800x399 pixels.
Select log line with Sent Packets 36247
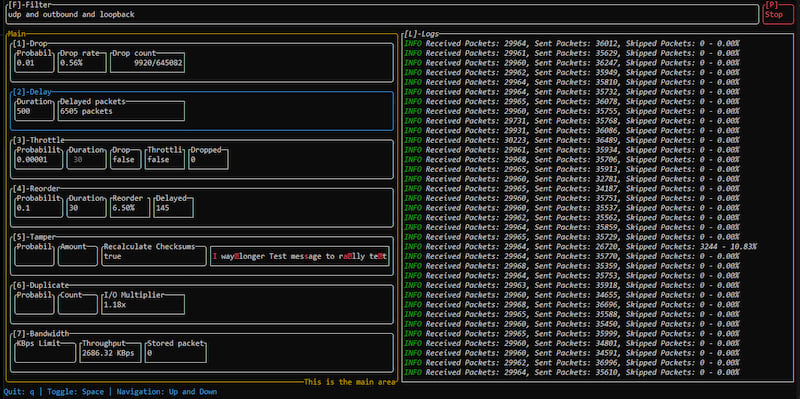click(x=571, y=63)
